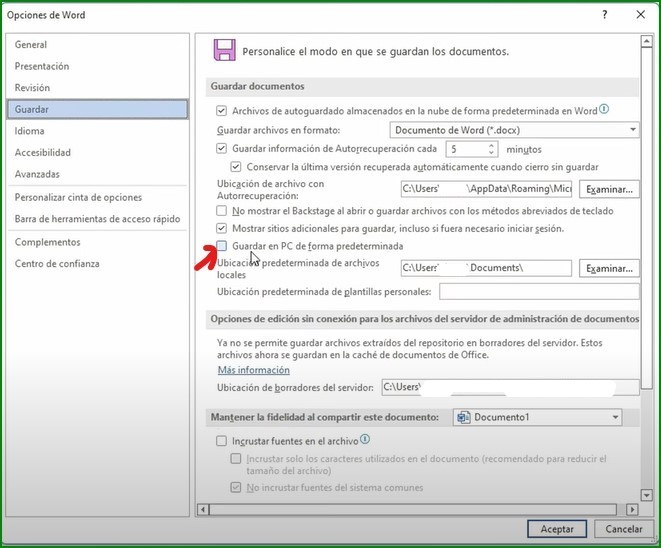The width and height of the screenshot is (661, 548).
Task: Toggle Conservar la última versión recuperada checkbox
Action: 236,167
